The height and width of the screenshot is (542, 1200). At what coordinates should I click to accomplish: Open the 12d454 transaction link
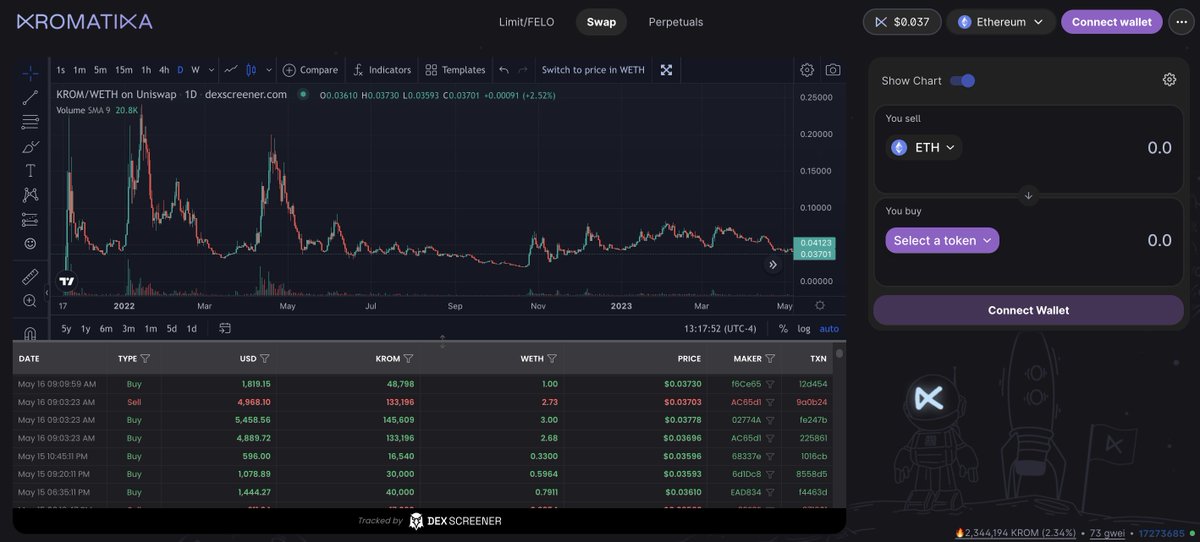point(812,384)
